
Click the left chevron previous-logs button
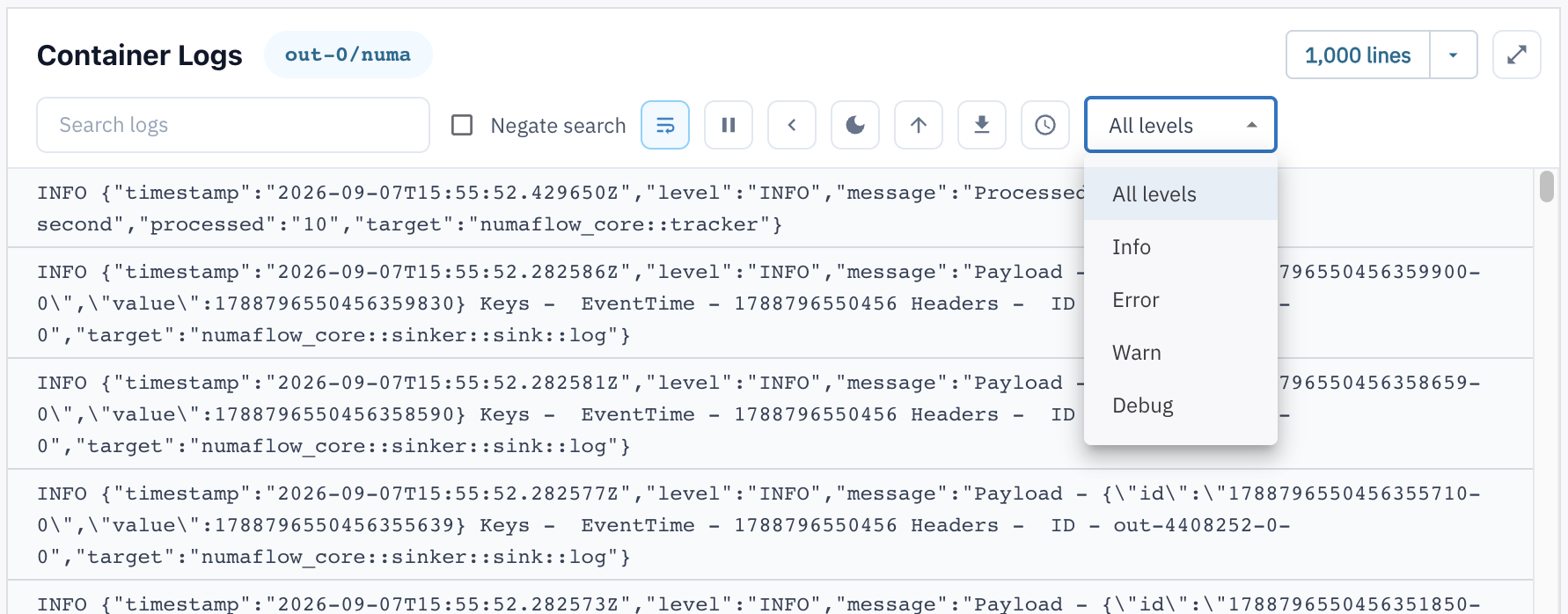[792, 125]
